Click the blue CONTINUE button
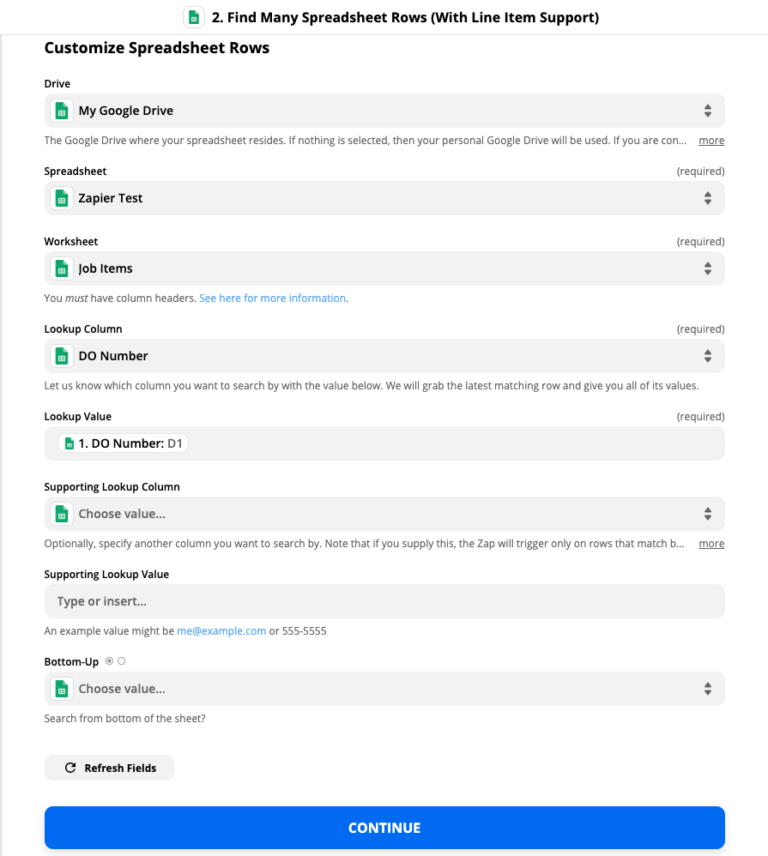 pos(384,828)
